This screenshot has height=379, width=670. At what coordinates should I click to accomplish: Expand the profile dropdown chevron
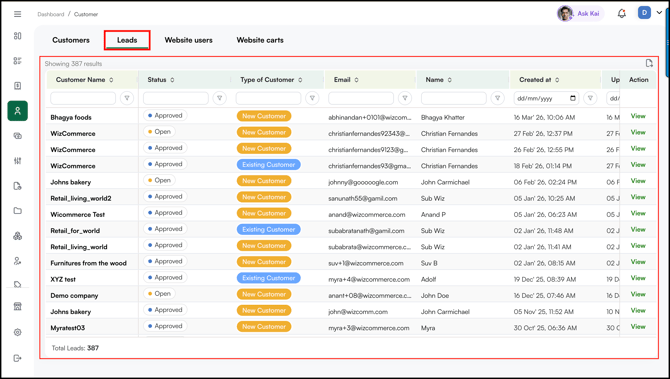[659, 13]
